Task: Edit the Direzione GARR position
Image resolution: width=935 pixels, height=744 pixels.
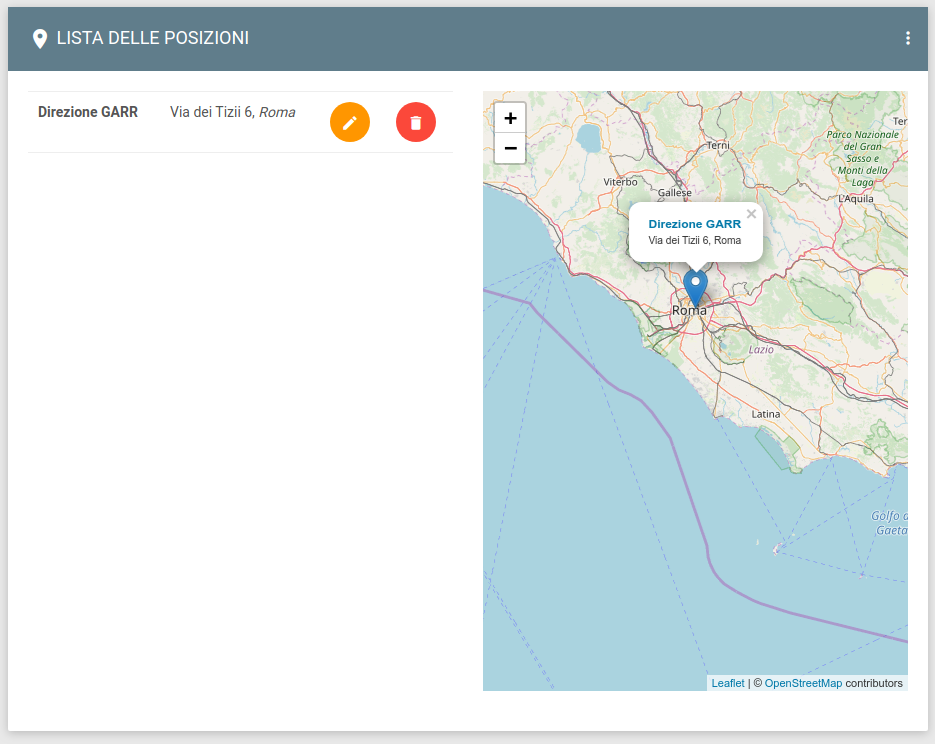Action: [350, 122]
